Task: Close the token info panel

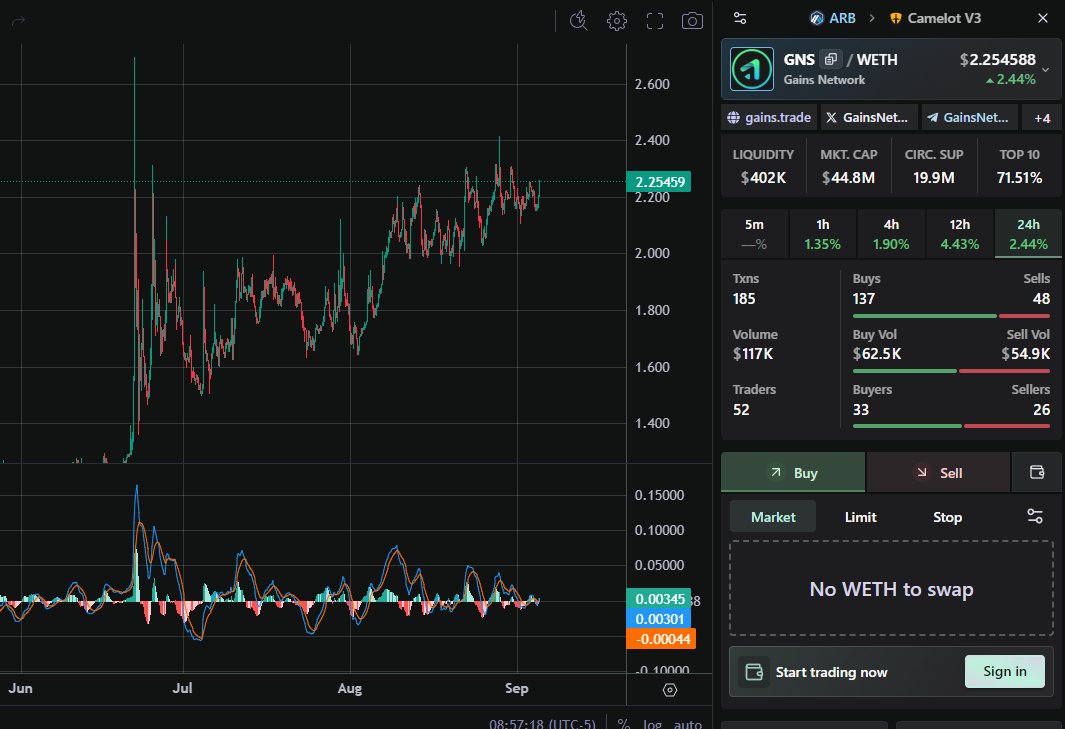Action: 1043,18
